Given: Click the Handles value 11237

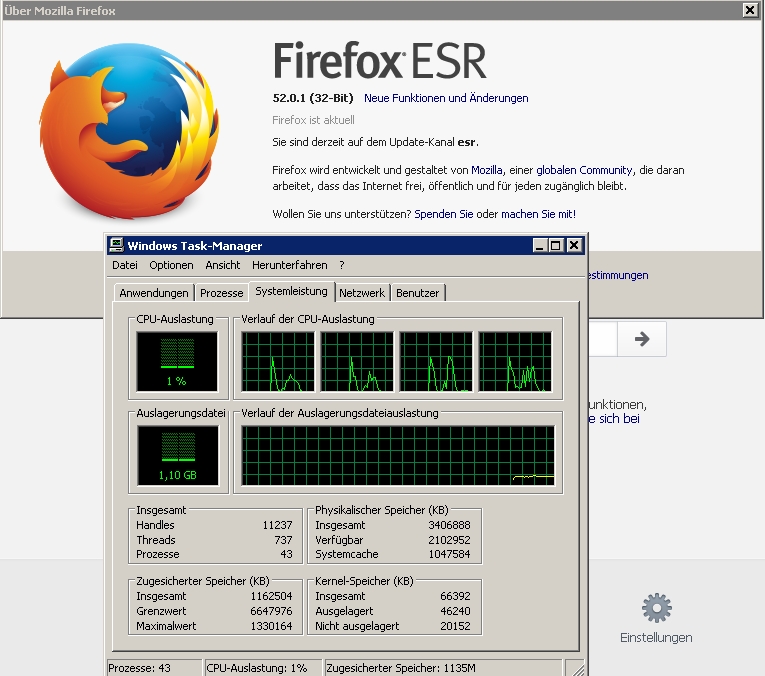Looking at the screenshot, I should [x=278, y=525].
